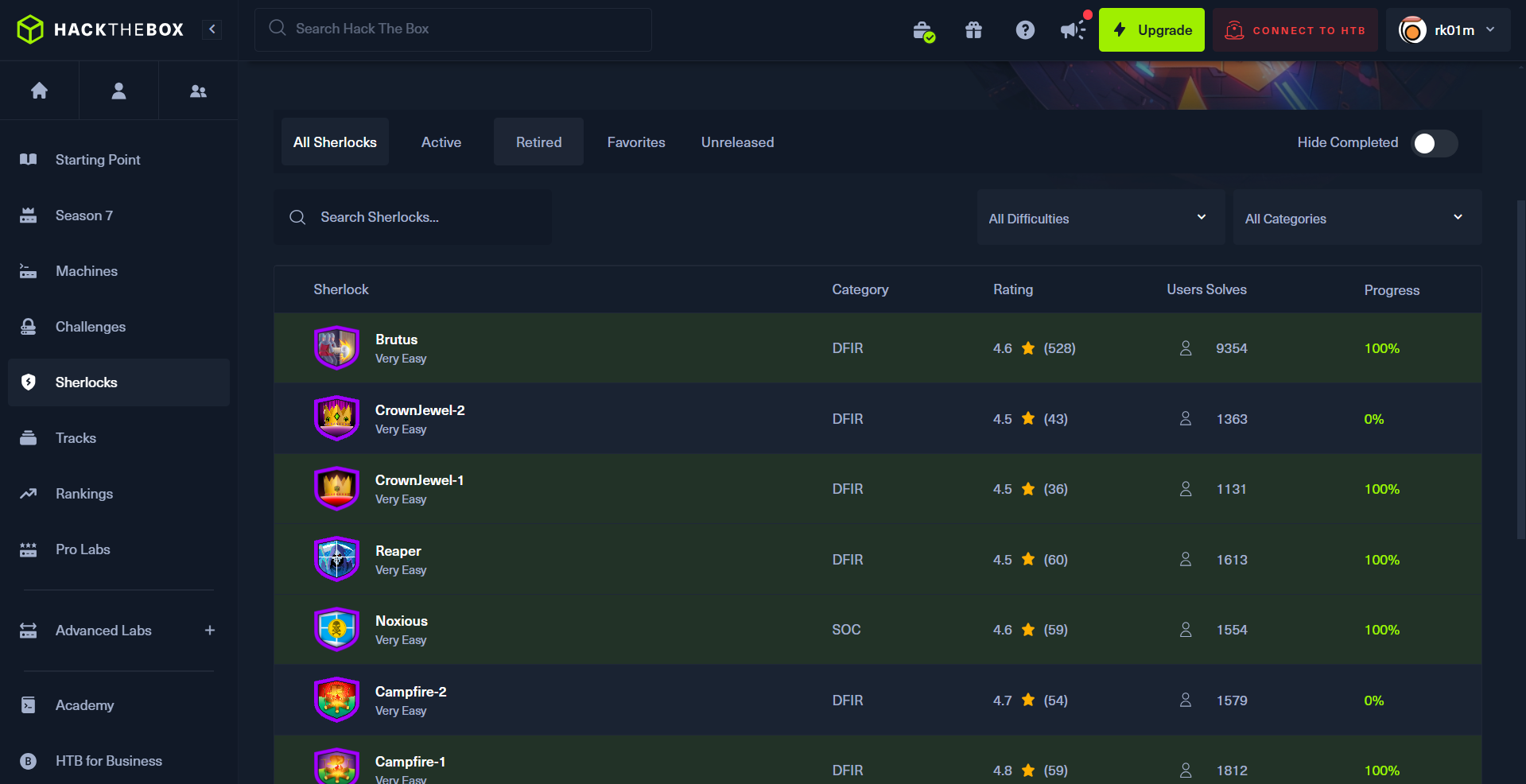The height and width of the screenshot is (784, 1526).
Task: Open the All Categories dropdown
Action: click(1357, 218)
